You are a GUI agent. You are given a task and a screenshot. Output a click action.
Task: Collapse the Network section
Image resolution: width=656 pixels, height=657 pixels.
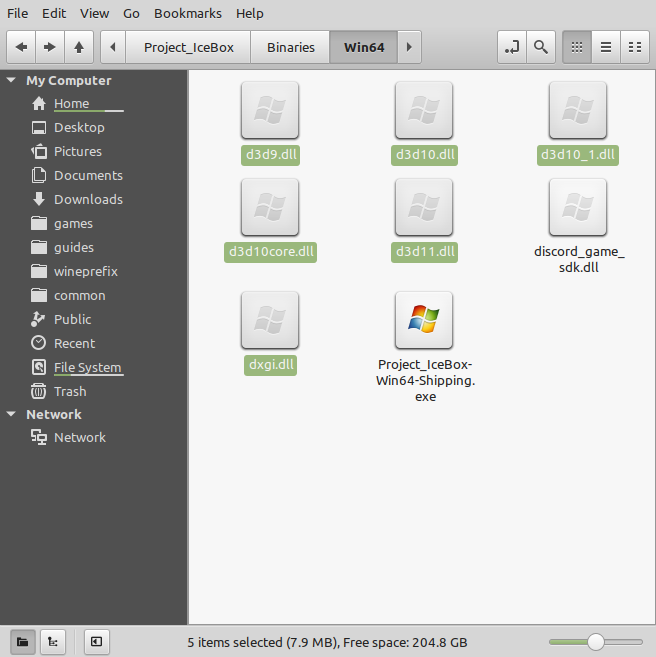[11, 414]
